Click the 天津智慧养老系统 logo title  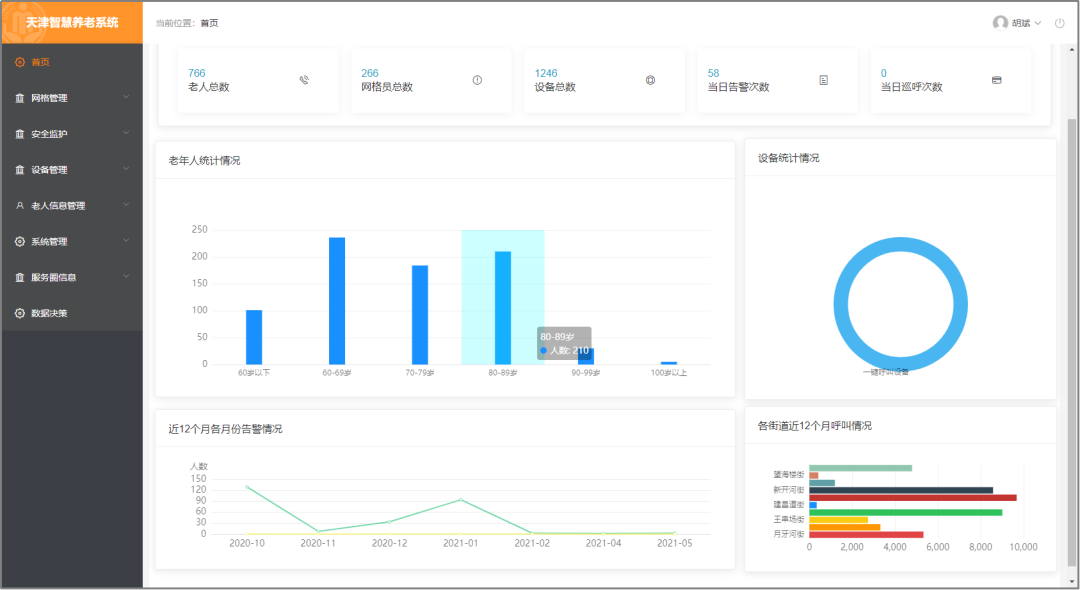[72, 22]
